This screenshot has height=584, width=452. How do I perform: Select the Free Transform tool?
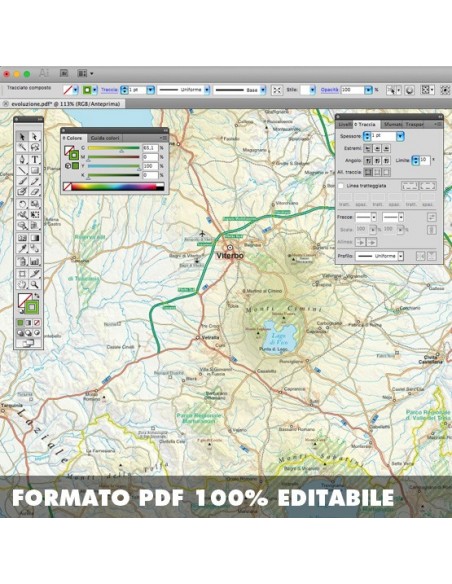click(35, 215)
